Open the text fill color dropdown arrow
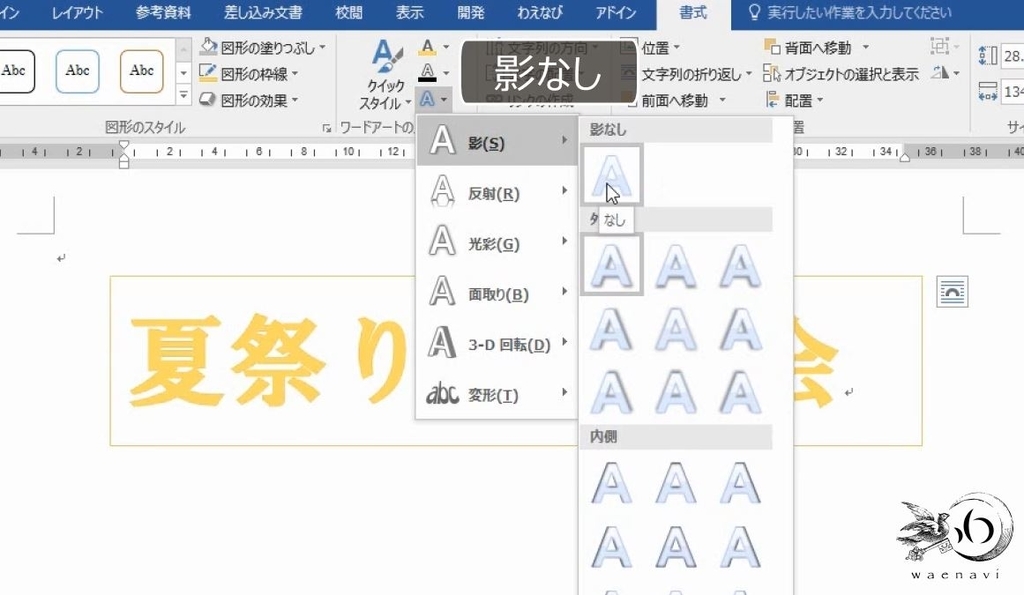The image size is (1024, 595). pos(446,47)
